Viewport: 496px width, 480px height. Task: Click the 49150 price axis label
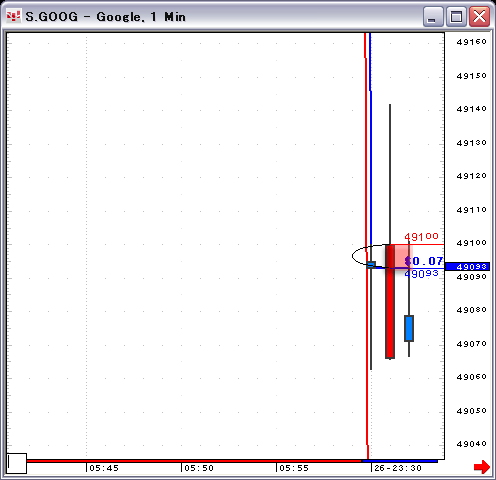[x=472, y=76]
